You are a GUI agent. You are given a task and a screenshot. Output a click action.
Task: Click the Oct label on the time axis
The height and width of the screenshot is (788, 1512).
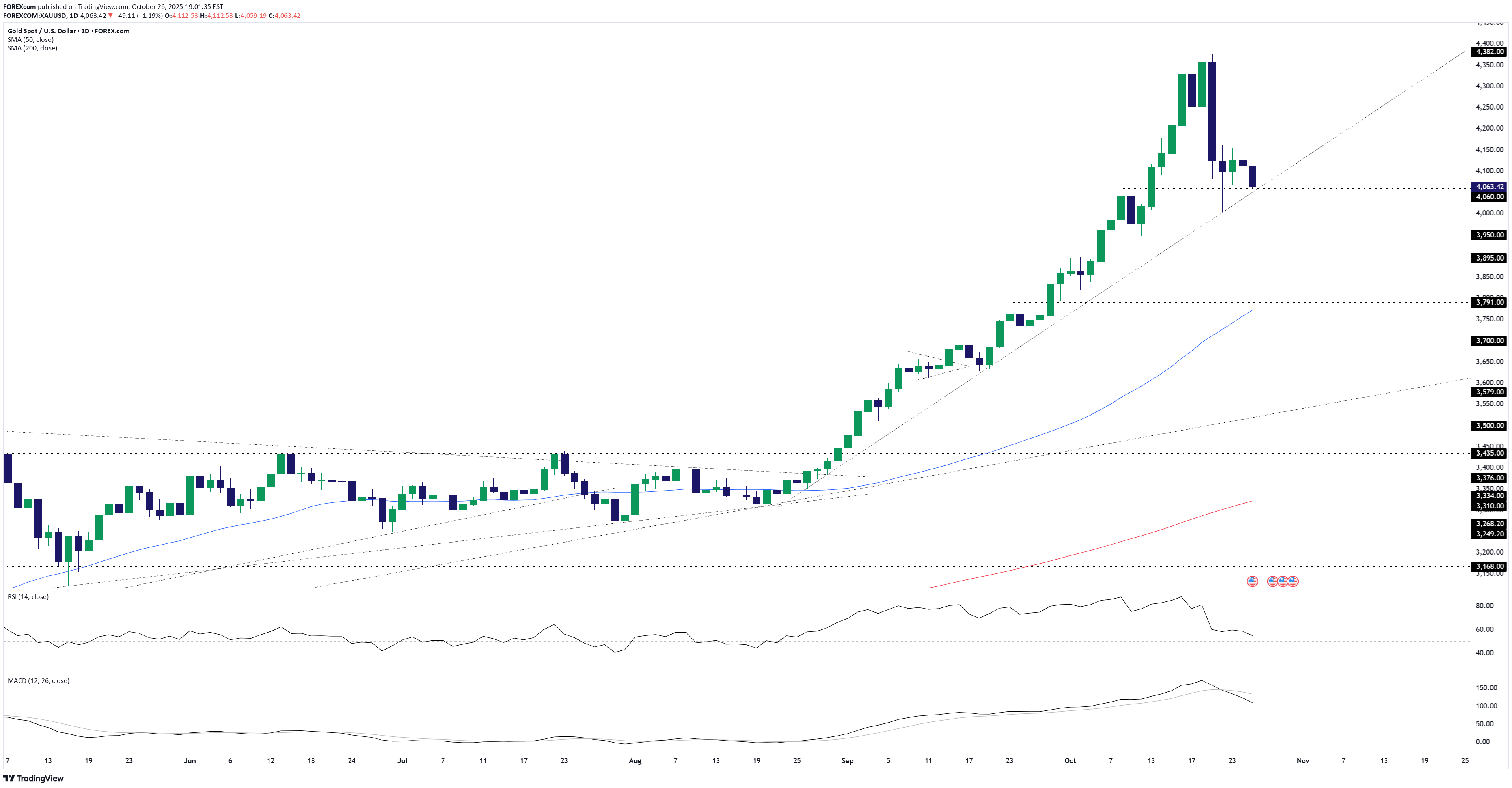tap(1070, 760)
